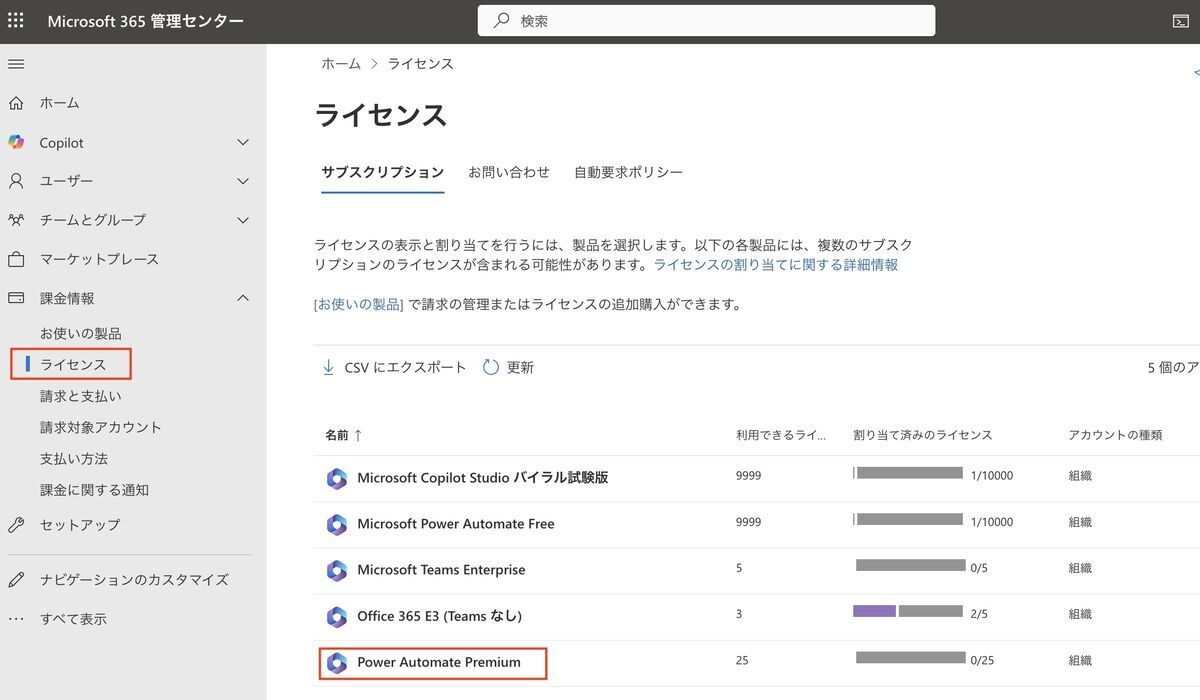Click the ライセンス breadcrumb text
Viewport: 1200px width, 700px height.
pos(420,63)
